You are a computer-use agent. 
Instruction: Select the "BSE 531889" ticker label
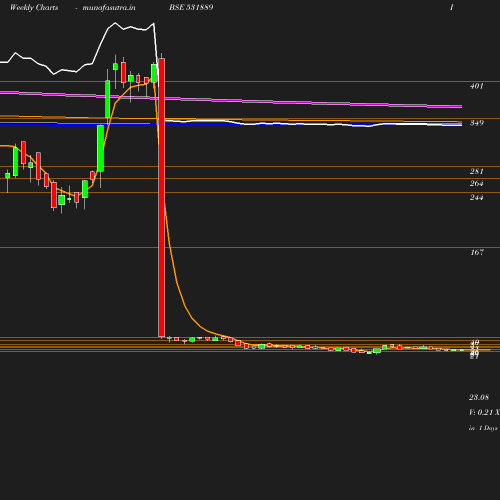coord(191,7)
